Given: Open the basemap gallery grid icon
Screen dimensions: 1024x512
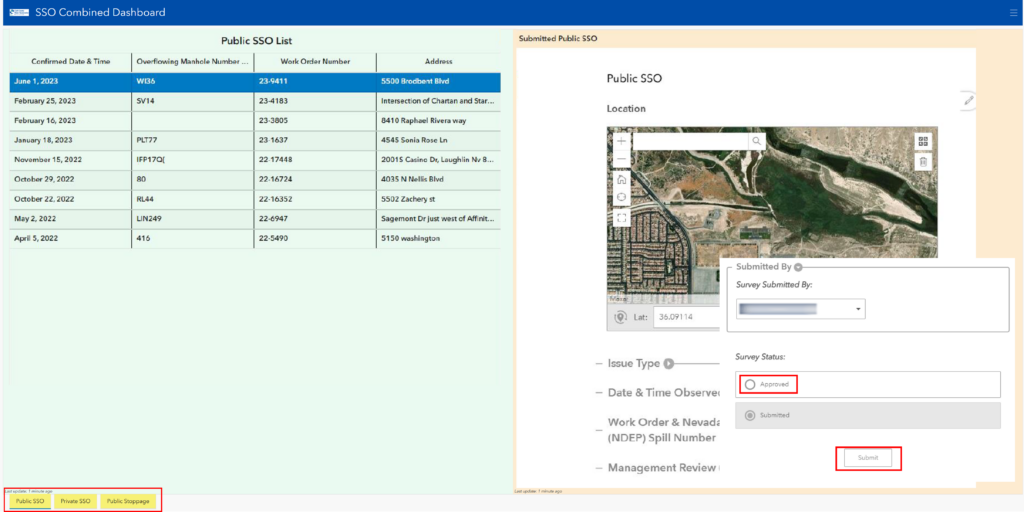Looking at the screenshot, I should (x=923, y=142).
